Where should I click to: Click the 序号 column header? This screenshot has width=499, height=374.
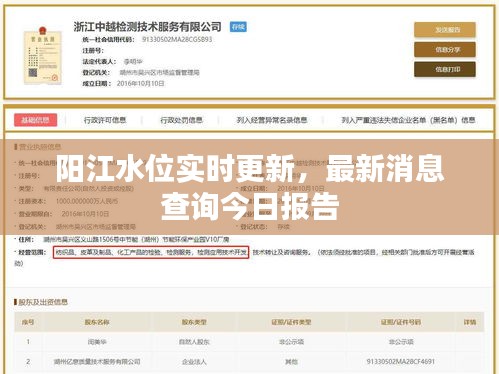28,322
